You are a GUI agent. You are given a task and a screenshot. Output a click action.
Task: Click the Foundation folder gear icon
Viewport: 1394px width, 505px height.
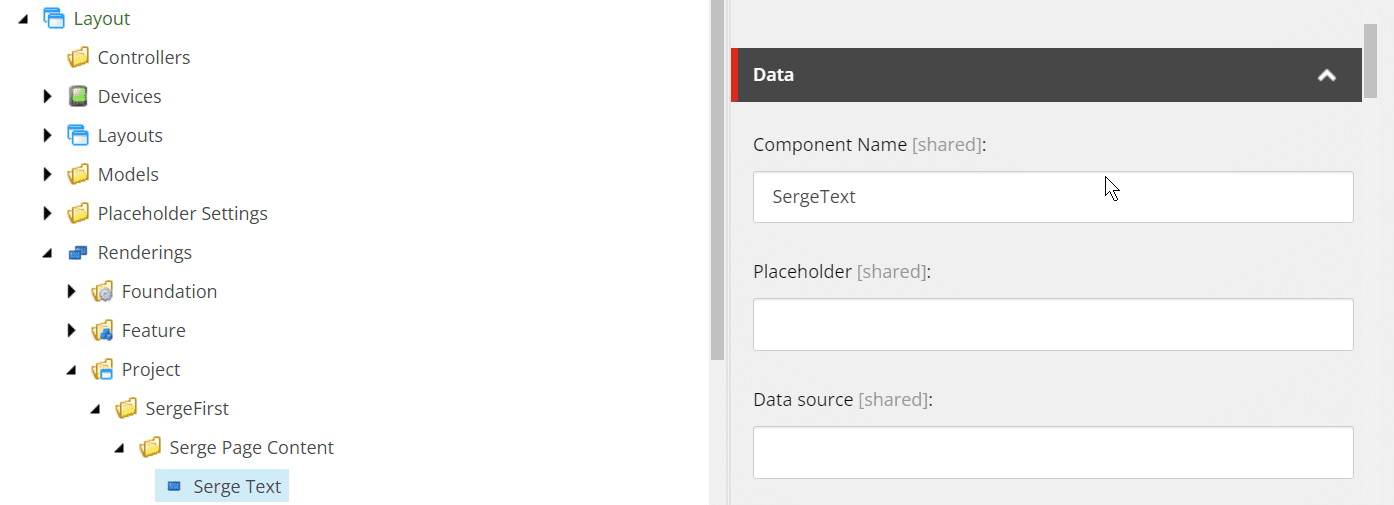coord(102,291)
